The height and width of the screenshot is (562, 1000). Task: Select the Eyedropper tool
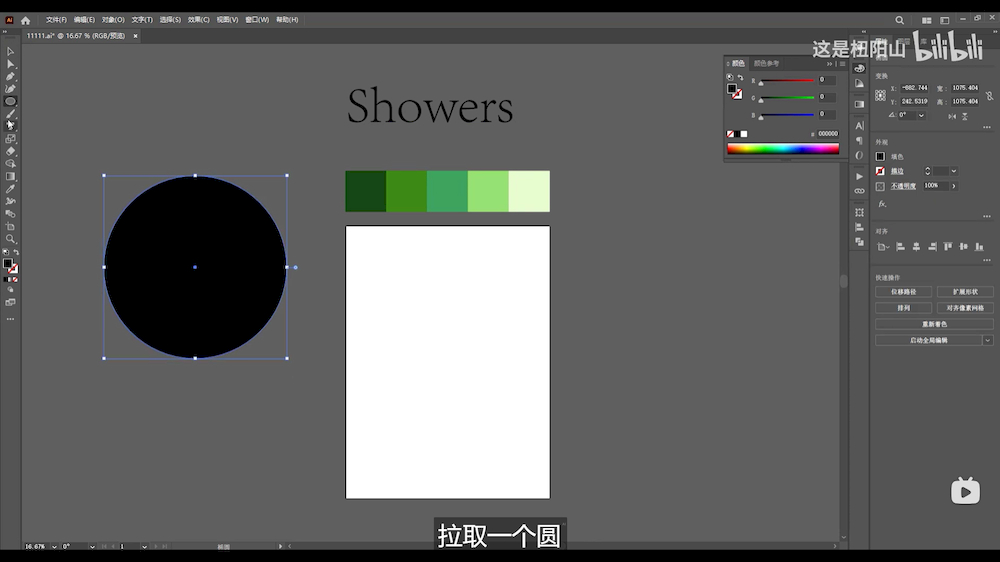click(10, 189)
